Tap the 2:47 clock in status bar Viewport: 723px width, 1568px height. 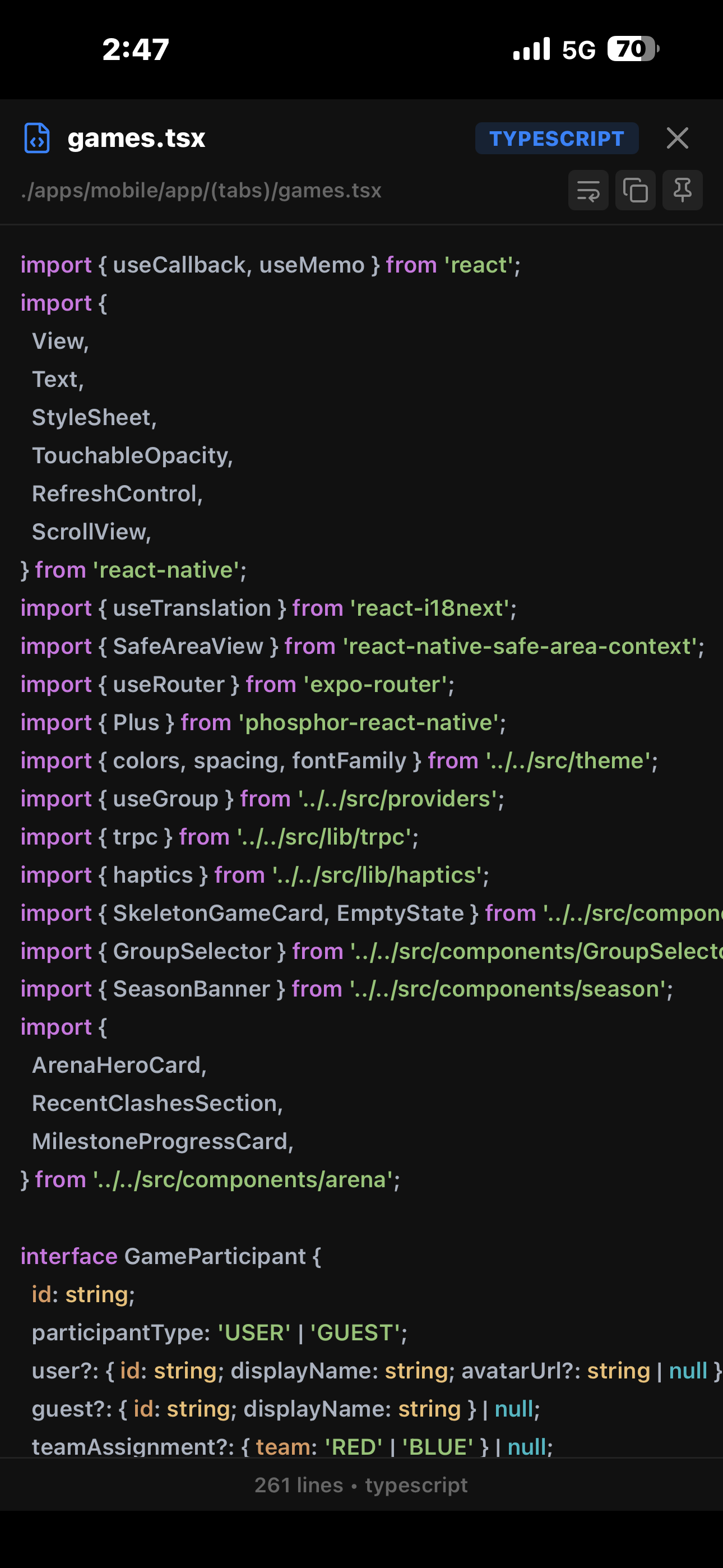pyautogui.click(x=136, y=49)
